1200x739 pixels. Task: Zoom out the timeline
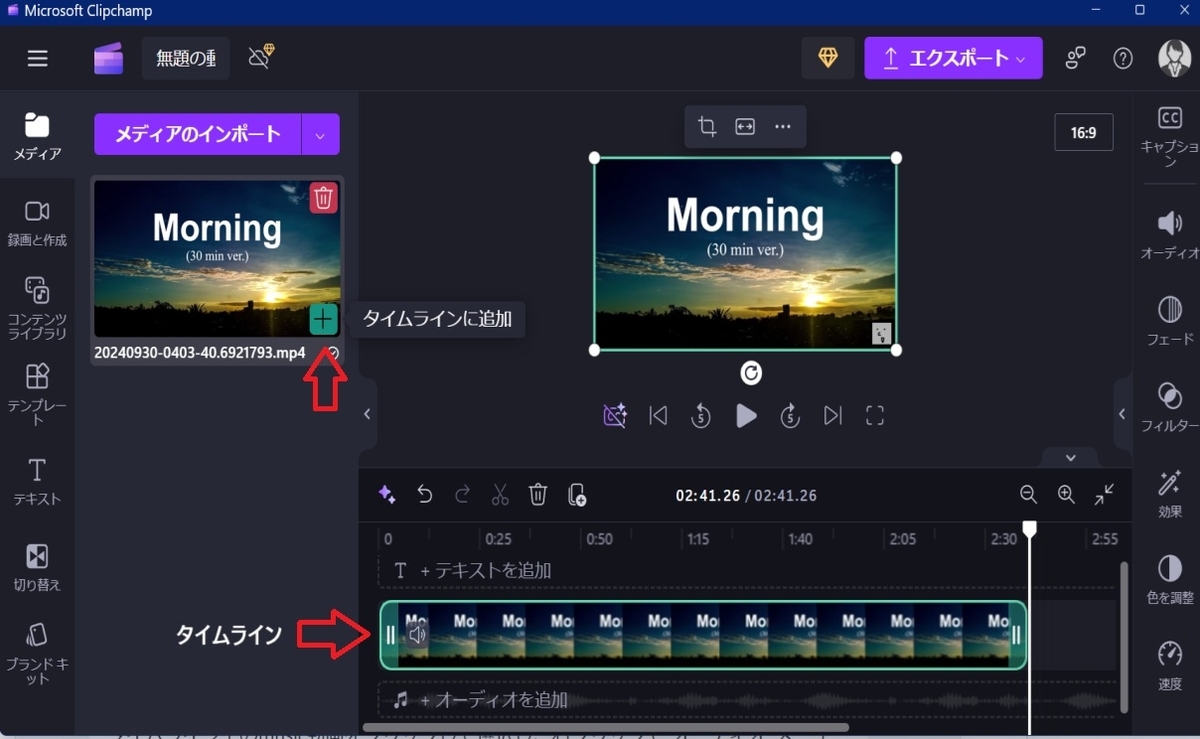pyautogui.click(x=1028, y=494)
